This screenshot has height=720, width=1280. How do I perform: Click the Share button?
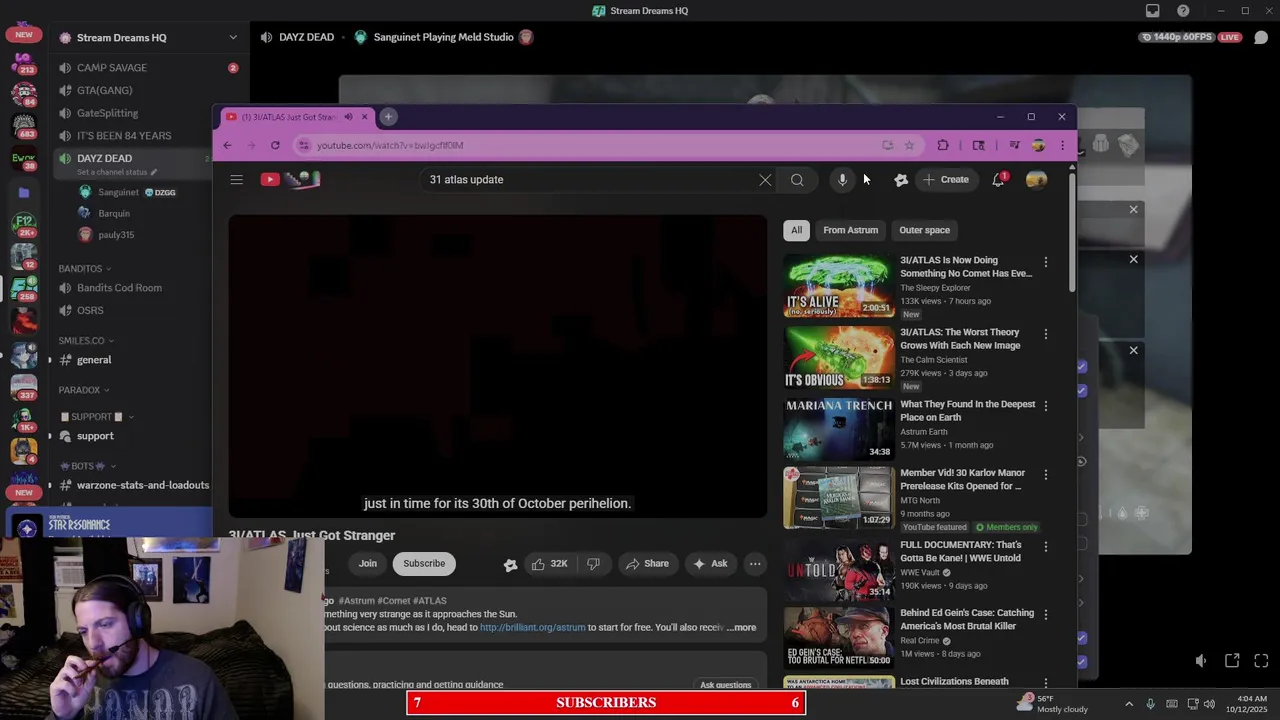click(647, 564)
